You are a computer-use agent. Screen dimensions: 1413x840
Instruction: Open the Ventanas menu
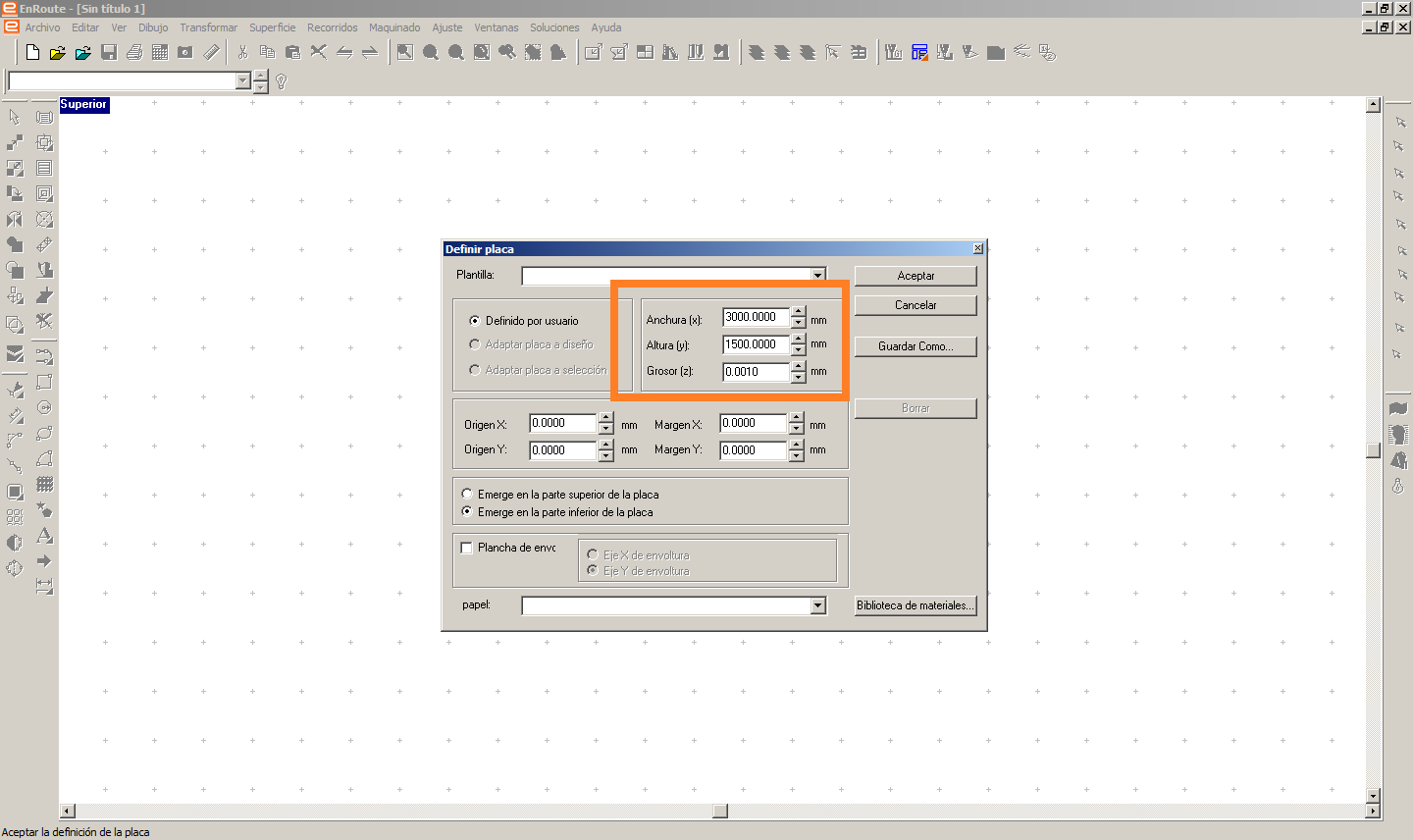tap(496, 27)
